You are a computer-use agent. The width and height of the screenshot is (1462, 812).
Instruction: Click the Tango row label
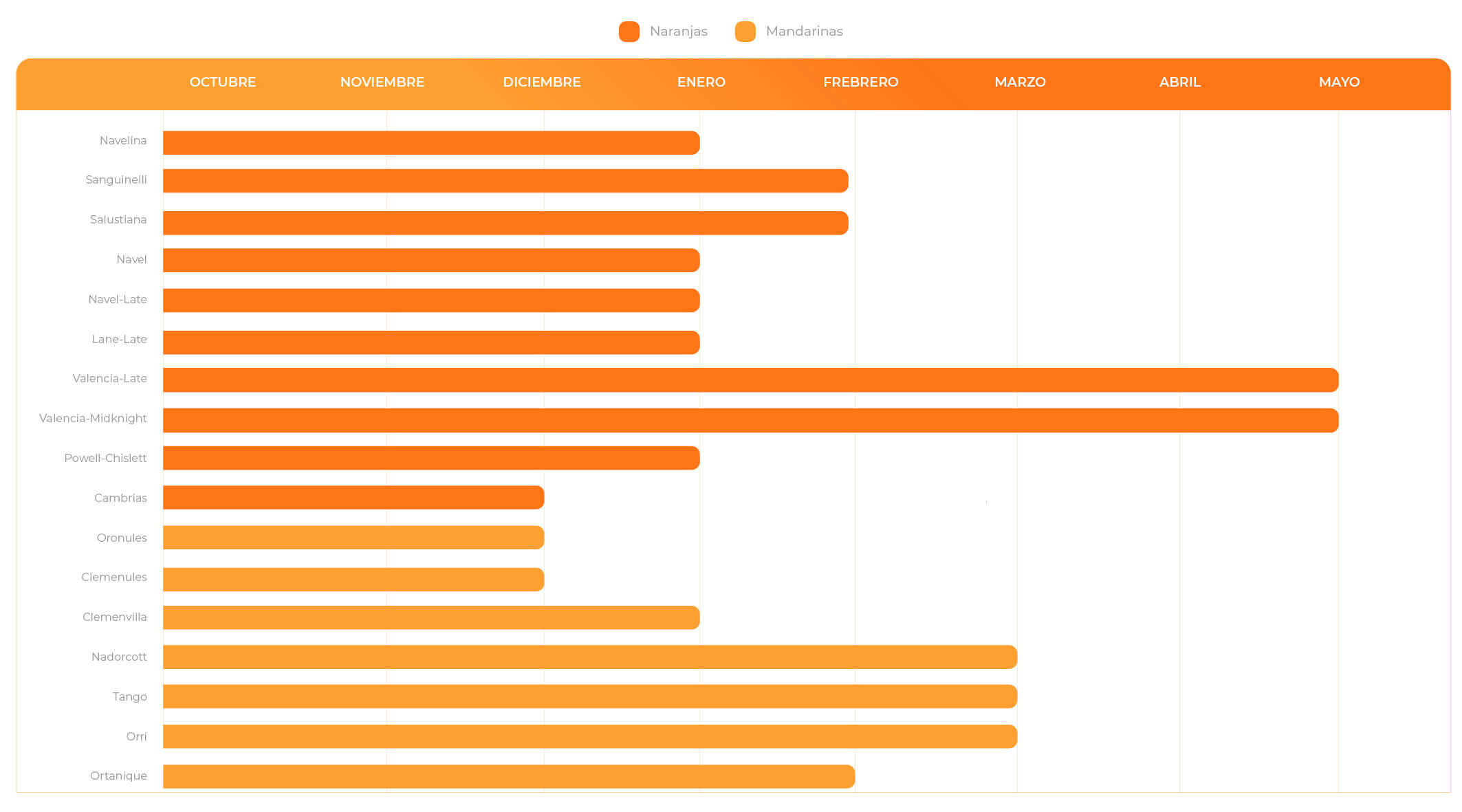click(x=130, y=696)
